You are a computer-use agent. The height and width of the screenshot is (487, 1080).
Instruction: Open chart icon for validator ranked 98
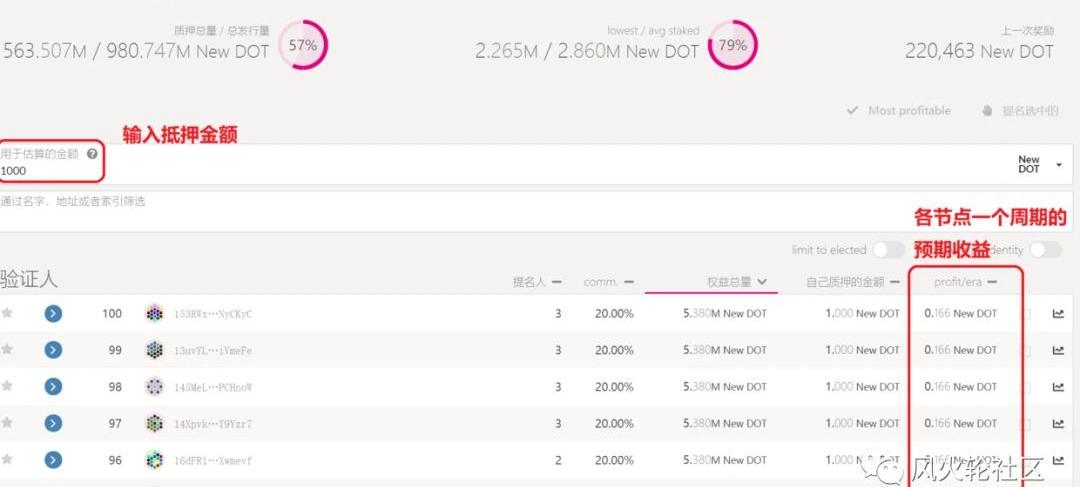(x=1058, y=387)
